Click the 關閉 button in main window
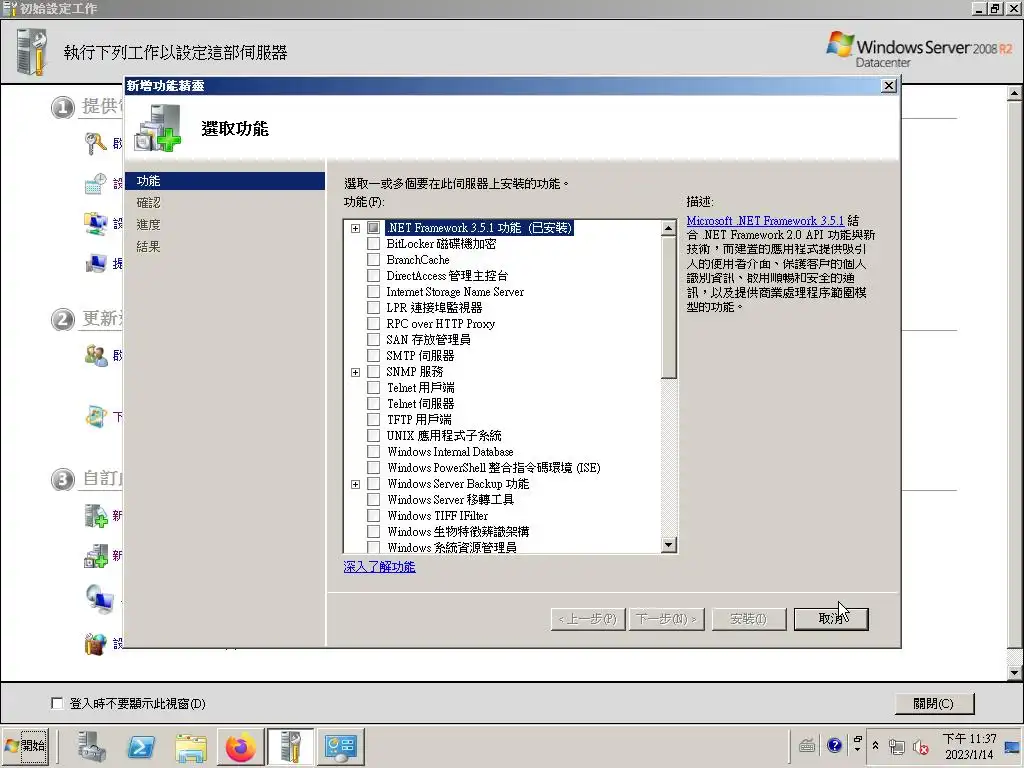 click(x=934, y=703)
